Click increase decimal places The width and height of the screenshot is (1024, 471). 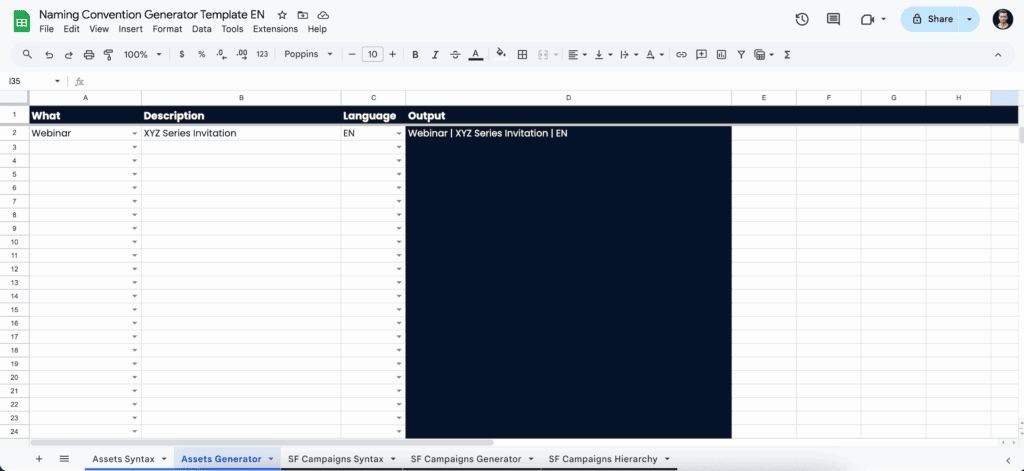(x=242, y=55)
